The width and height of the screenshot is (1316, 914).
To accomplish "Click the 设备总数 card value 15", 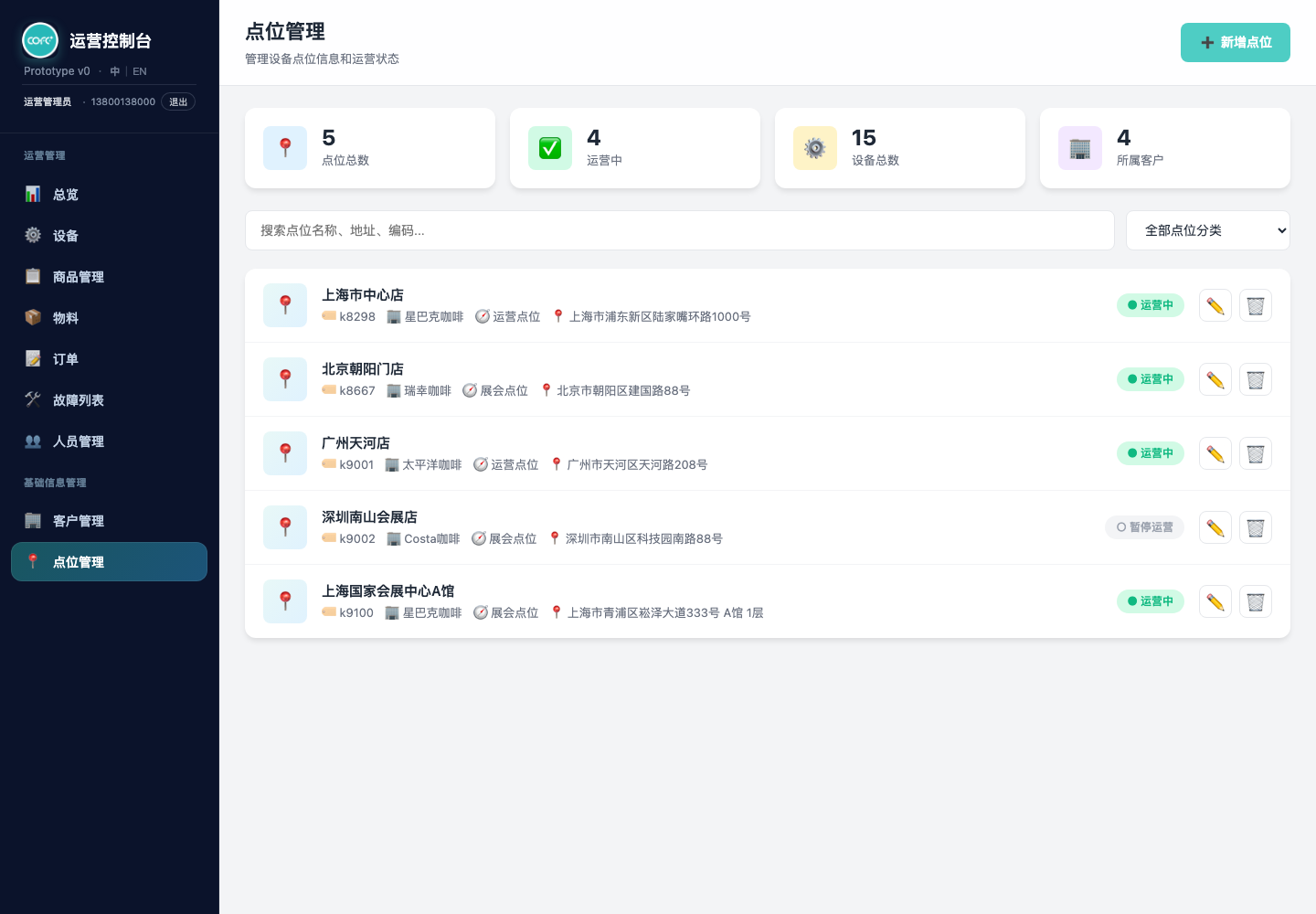I will point(864,138).
